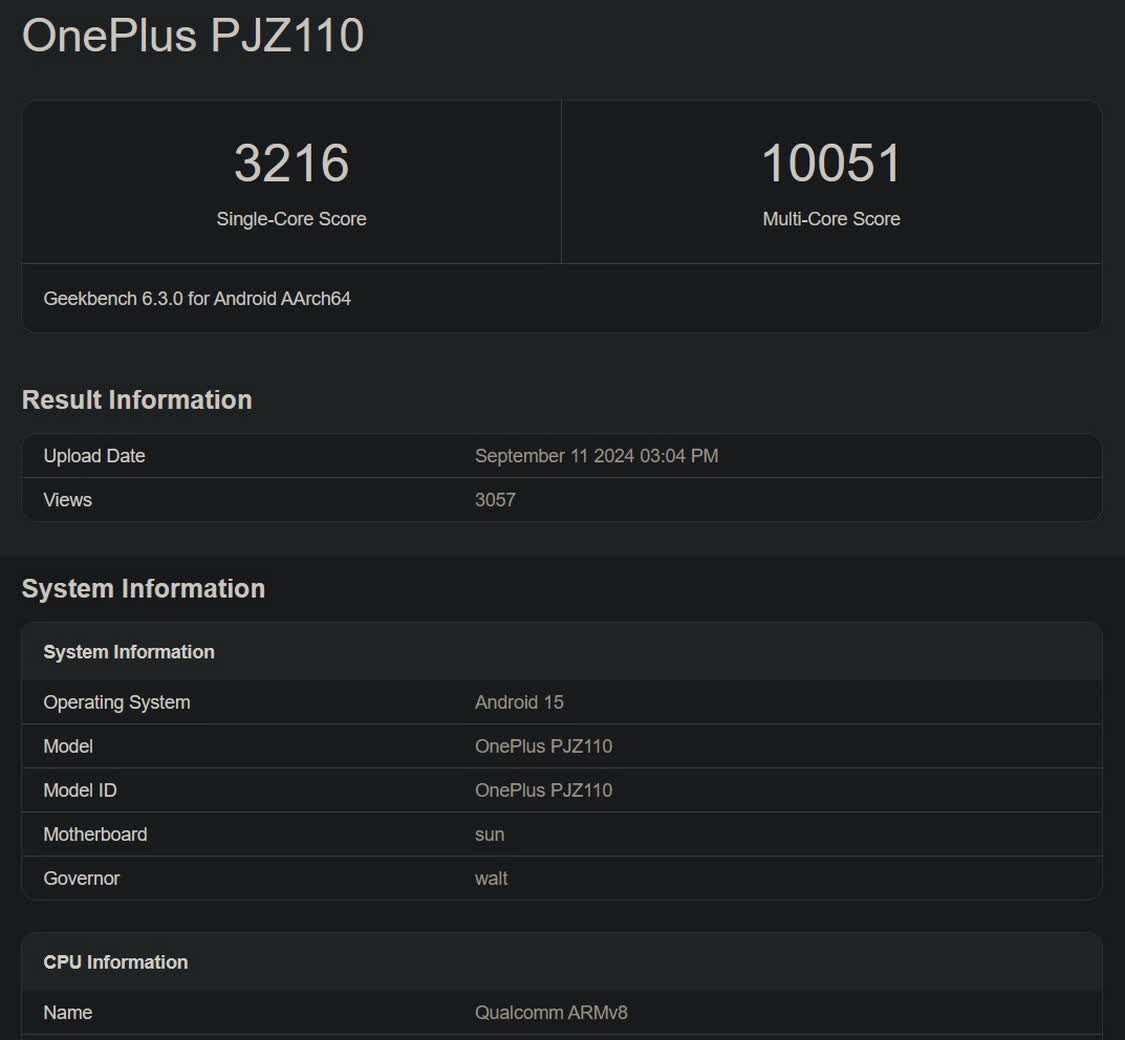Image resolution: width=1125 pixels, height=1040 pixels.
Task: Click OnePlus PJZ110 in the Model row
Action: click(543, 747)
